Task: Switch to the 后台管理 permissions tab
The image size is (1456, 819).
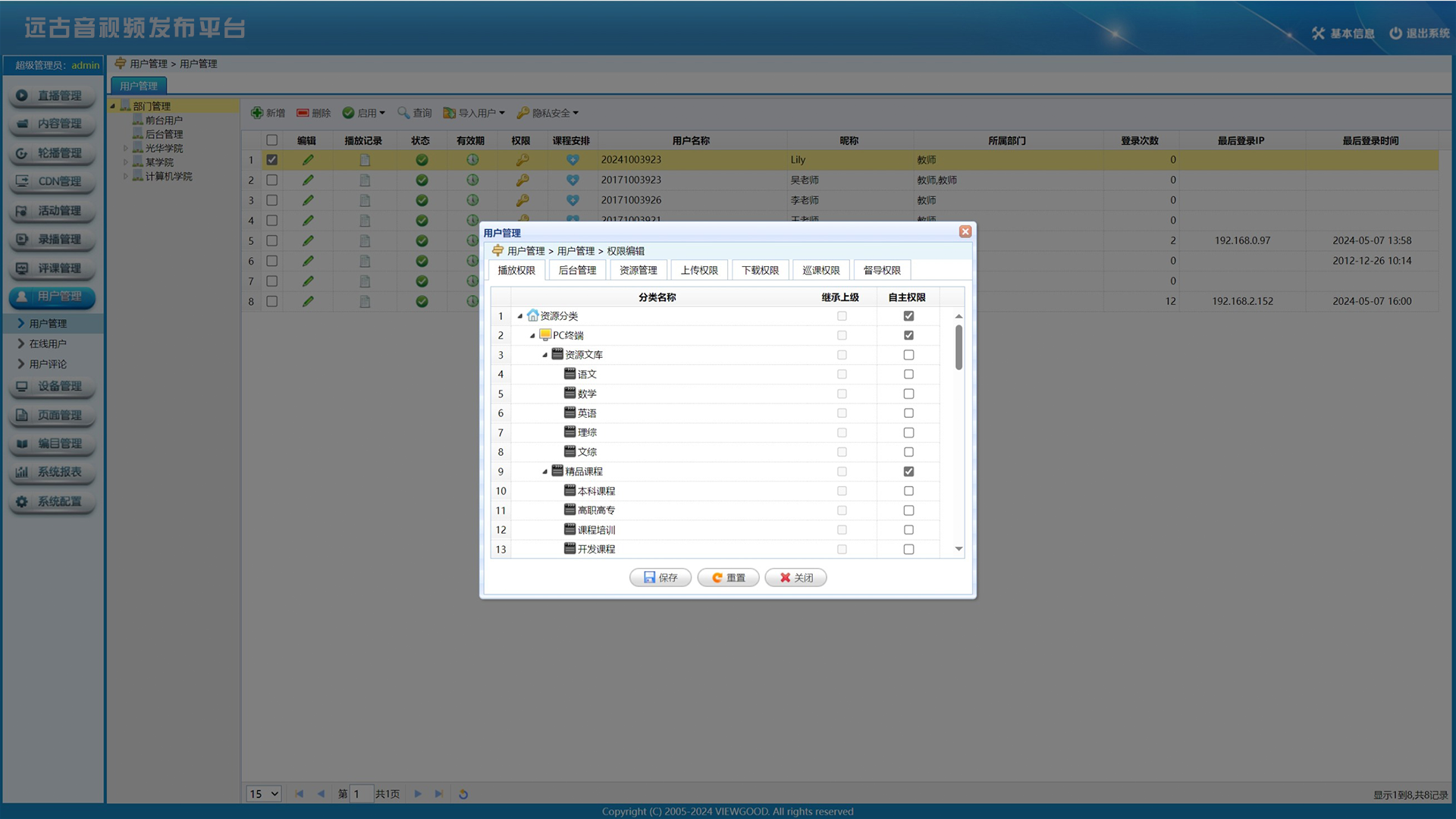Action: [577, 271]
